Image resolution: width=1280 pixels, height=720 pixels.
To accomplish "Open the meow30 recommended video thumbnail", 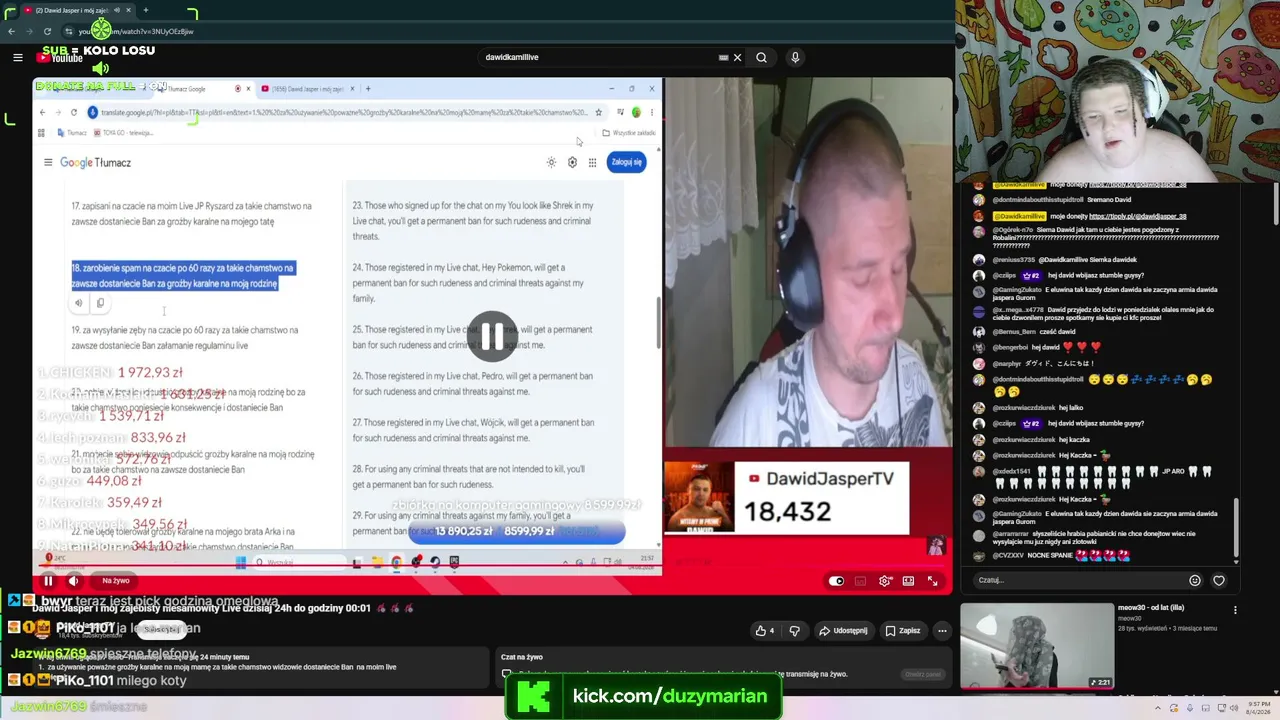I will point(1037,646).
